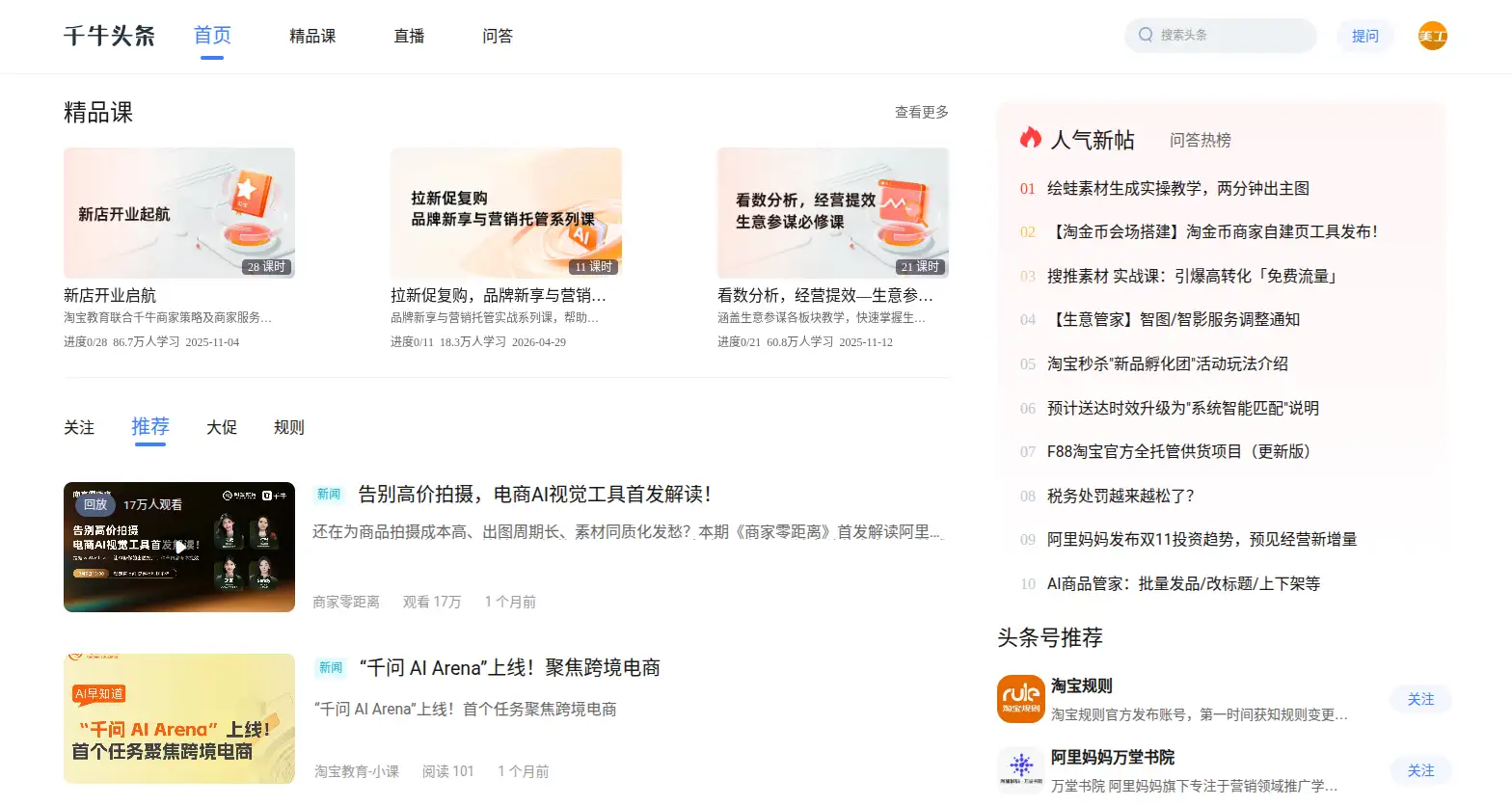The image size is (1512, 806).
Task: Switch to the 规则 feed tab
Action: pos(289,427)
